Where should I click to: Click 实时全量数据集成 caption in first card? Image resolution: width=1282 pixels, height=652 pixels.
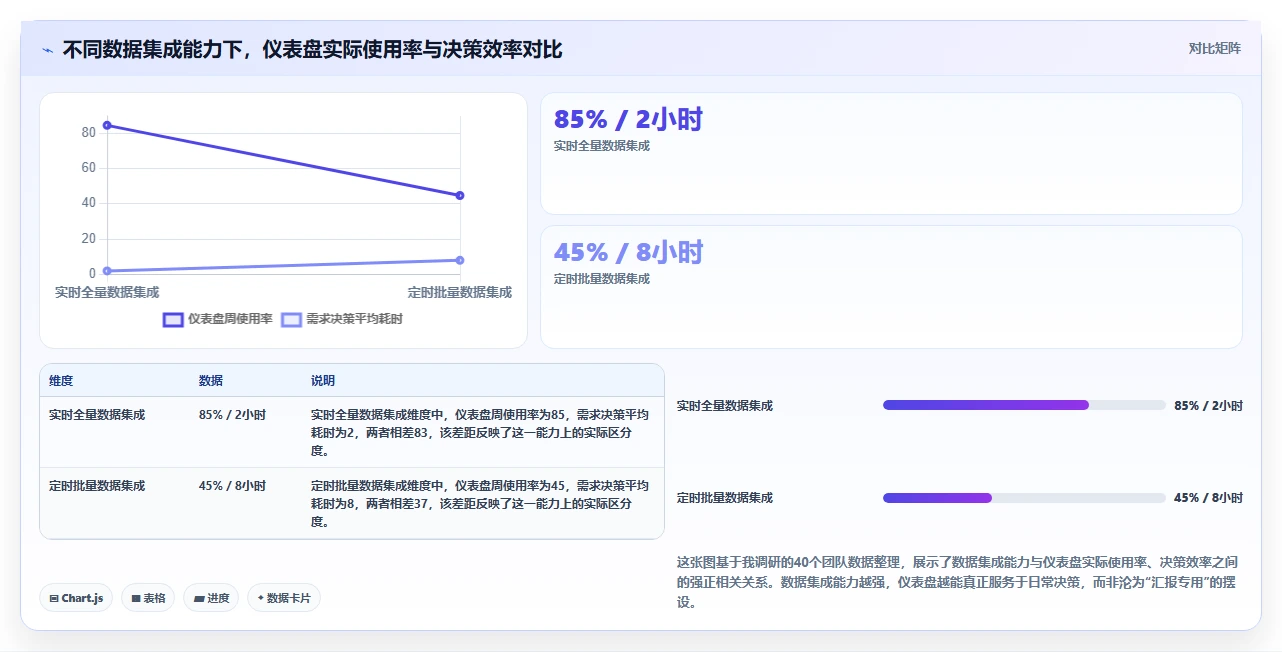coord(602,146)
